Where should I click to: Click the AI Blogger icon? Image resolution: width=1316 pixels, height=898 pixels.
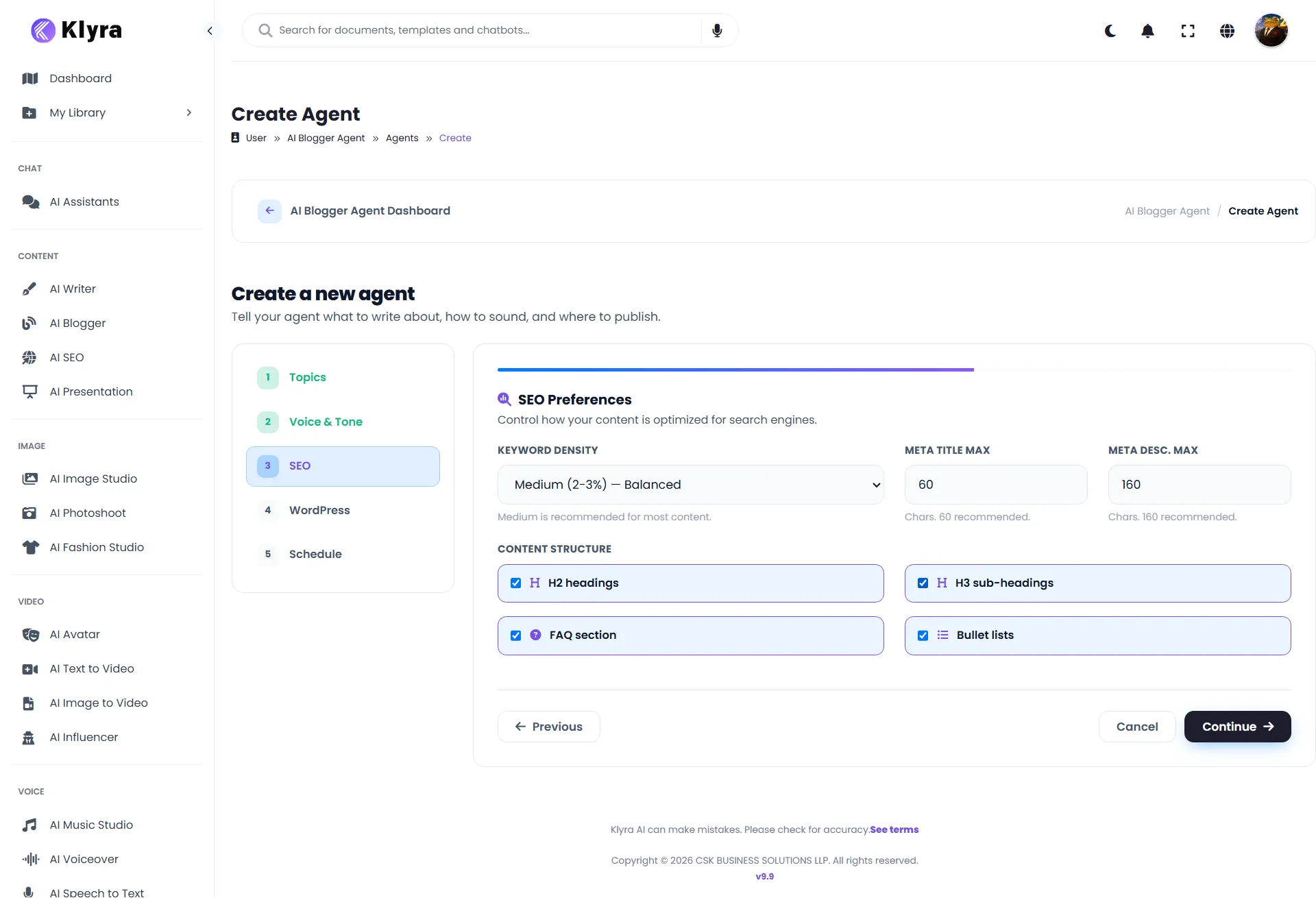[x=29, y=323]
